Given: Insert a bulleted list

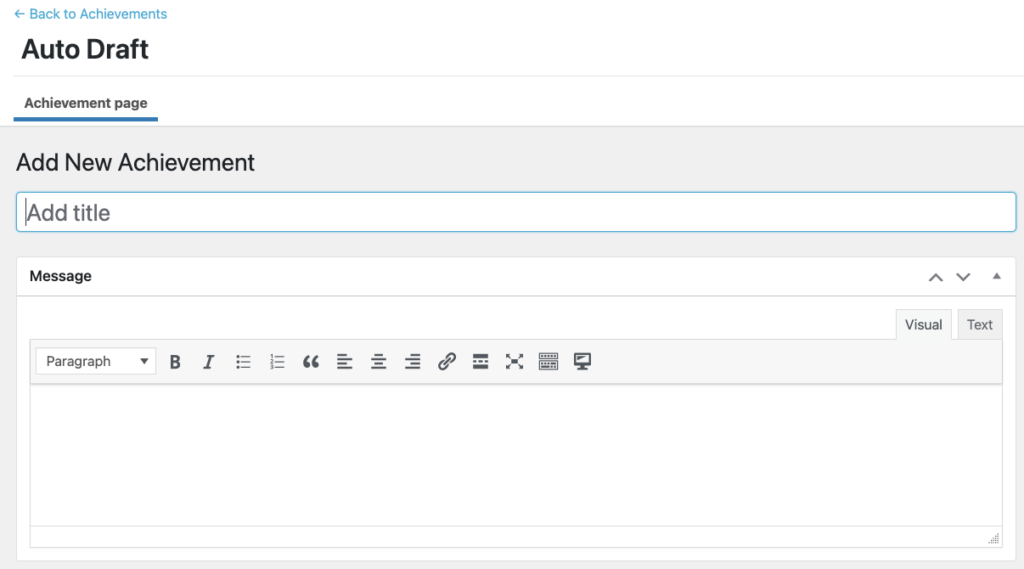Looking at the screenshot, I should pyautogui.click(x=243, y=362).
